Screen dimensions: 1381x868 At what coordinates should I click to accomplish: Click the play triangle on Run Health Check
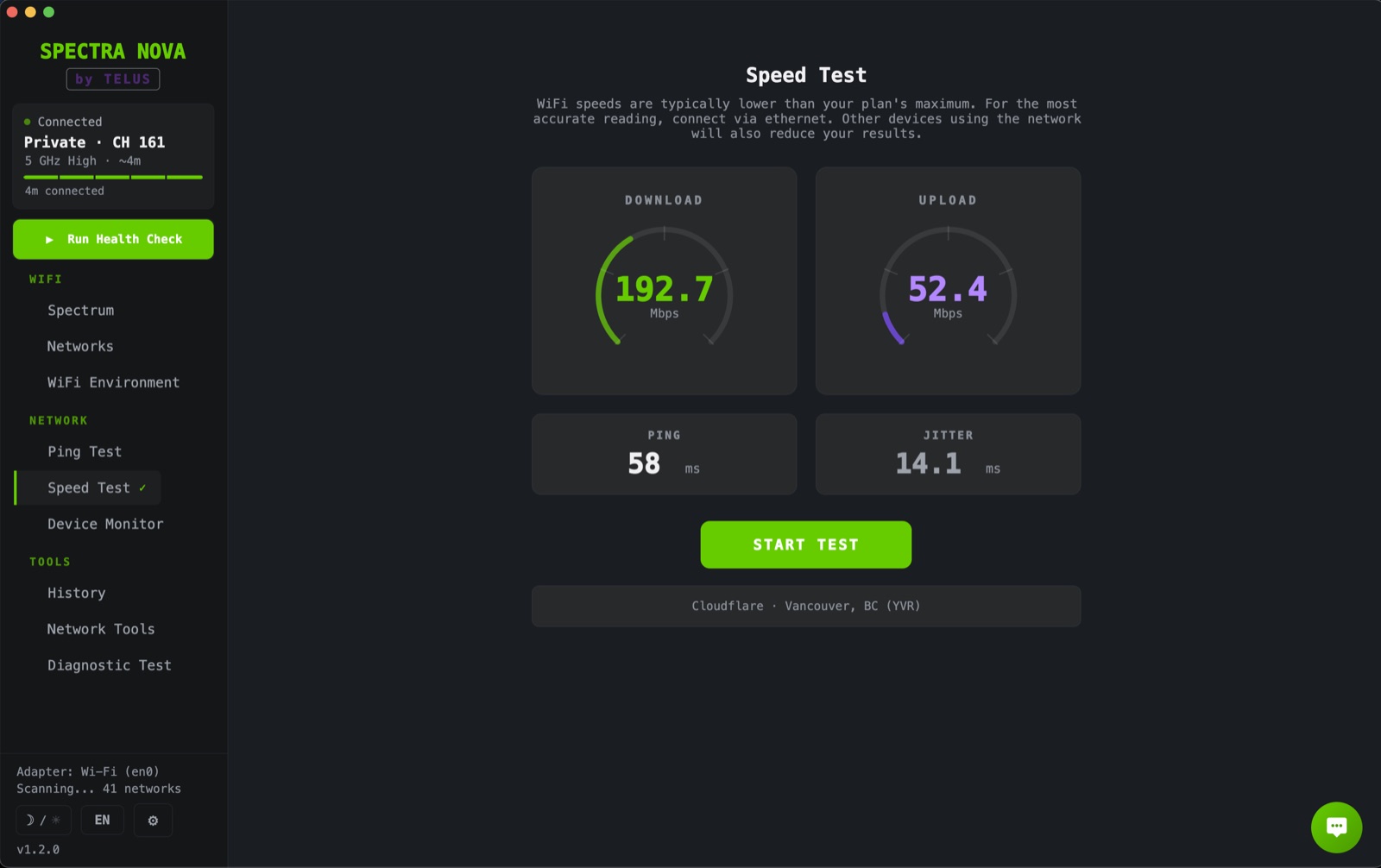49,240
